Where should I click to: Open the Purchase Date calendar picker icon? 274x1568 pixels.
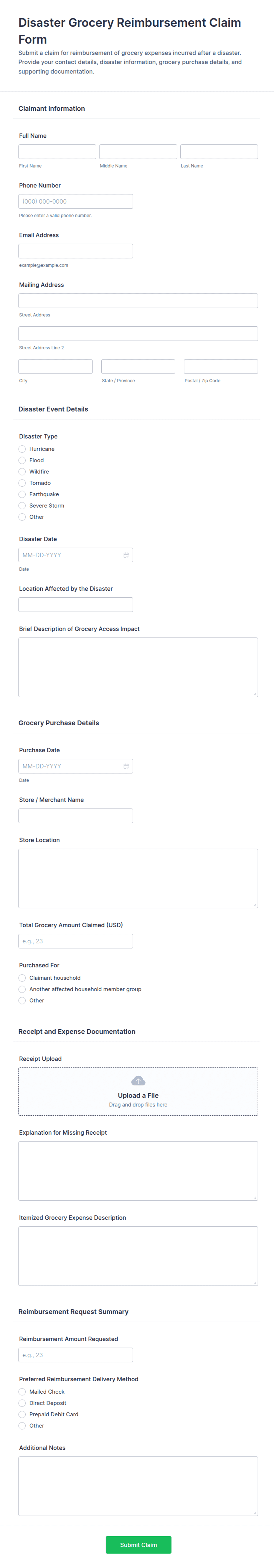126,766
